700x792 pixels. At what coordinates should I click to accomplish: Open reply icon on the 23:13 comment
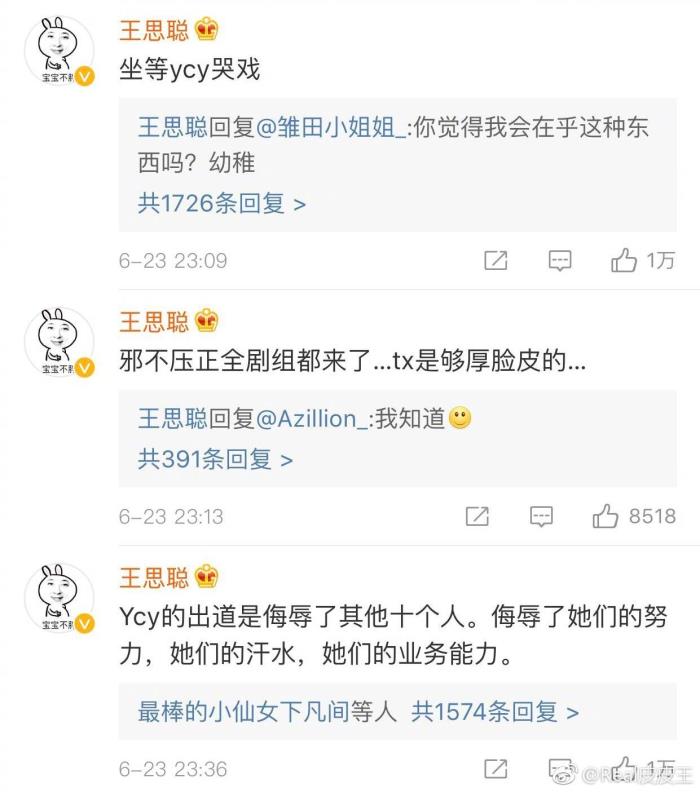(541, 517)
